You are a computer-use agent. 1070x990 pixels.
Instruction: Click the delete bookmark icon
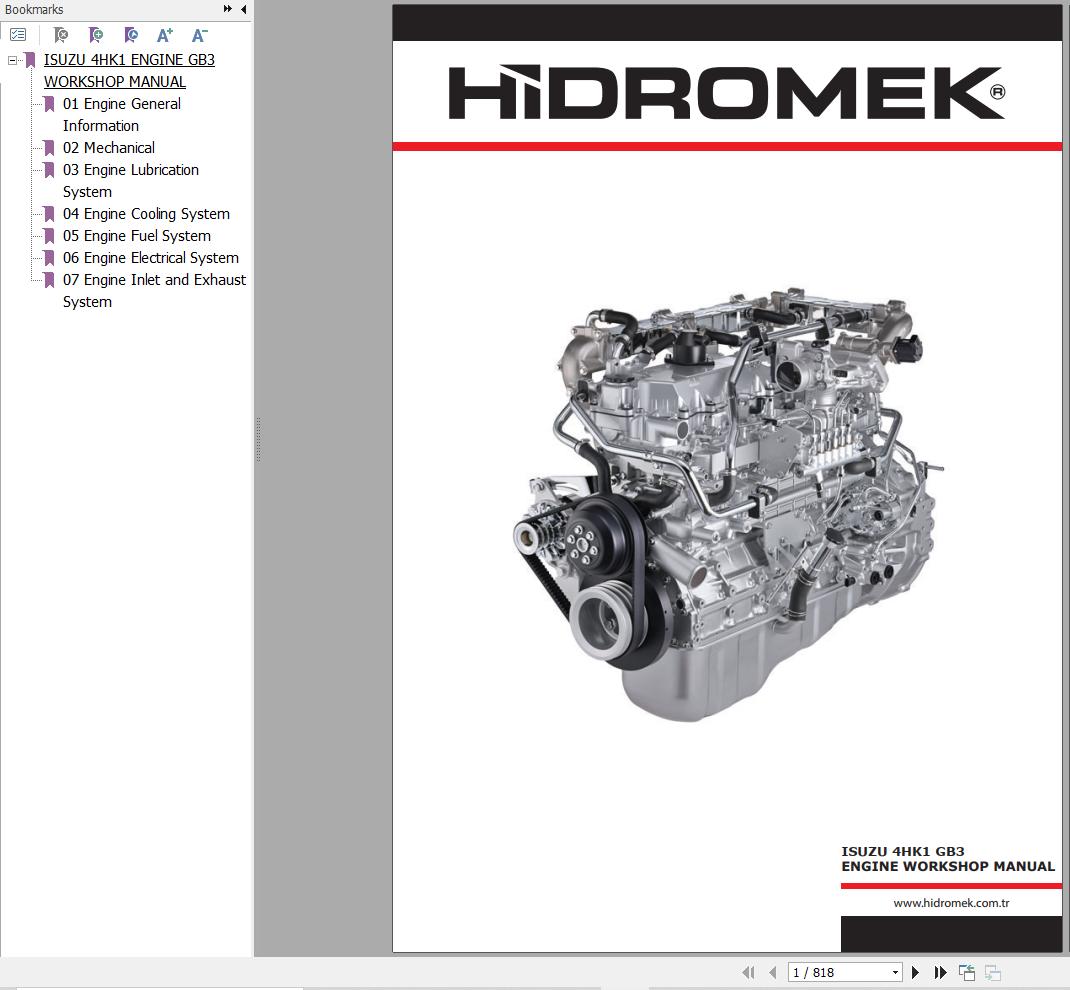point(60,35)
